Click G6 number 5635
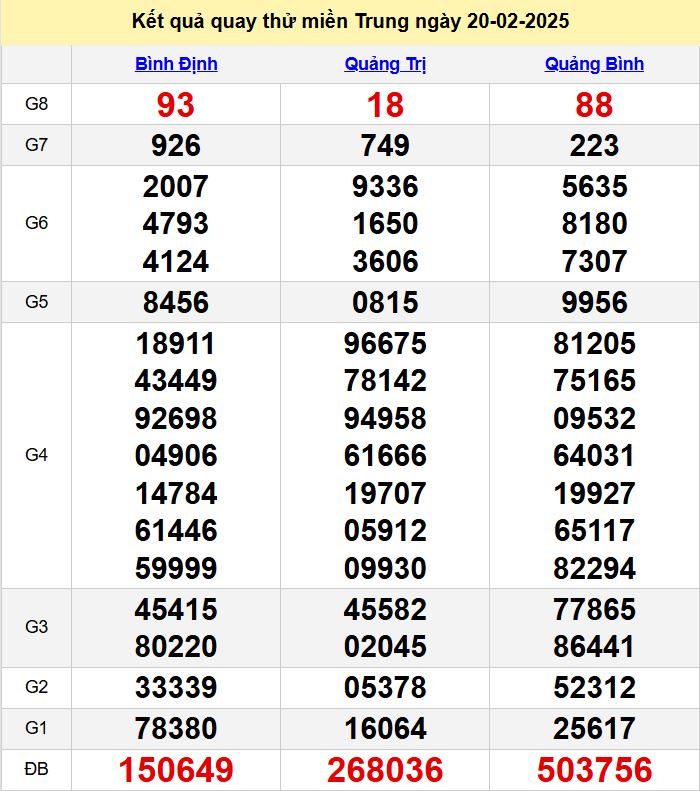This screenshot has height=791, width=700. click(594, 187)
